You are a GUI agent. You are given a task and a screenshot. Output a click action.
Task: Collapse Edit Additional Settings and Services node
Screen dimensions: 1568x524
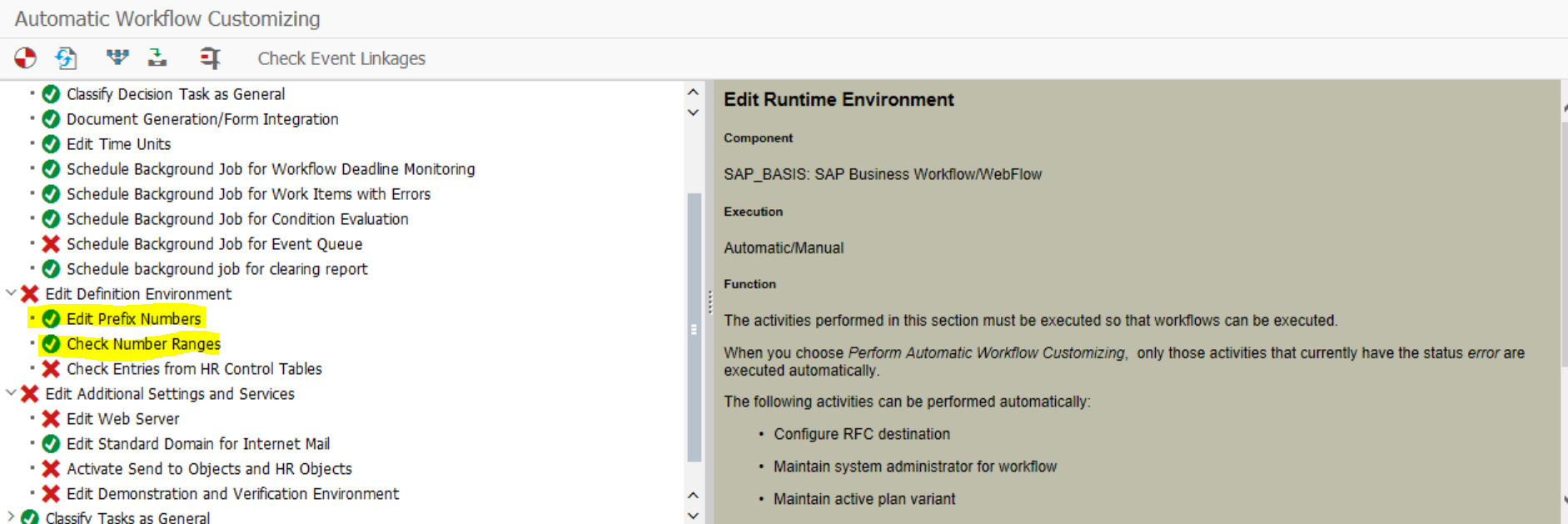11,393
